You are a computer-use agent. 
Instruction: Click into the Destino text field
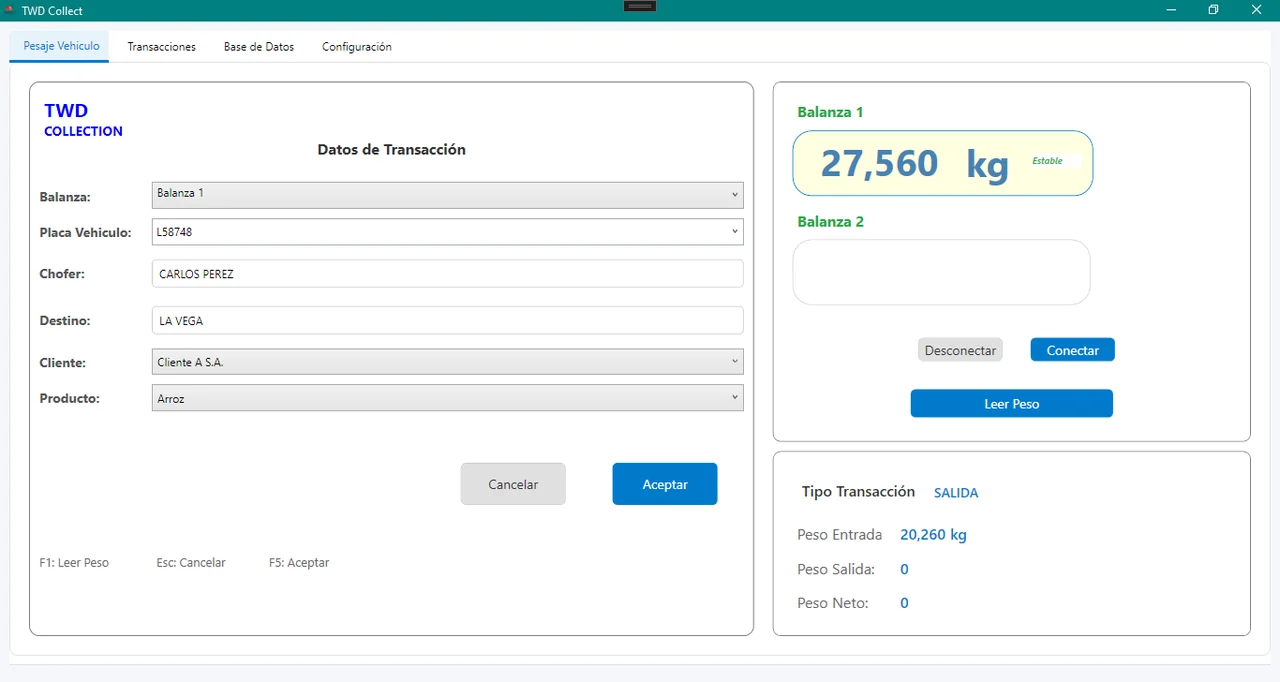(x=447, y=321)
